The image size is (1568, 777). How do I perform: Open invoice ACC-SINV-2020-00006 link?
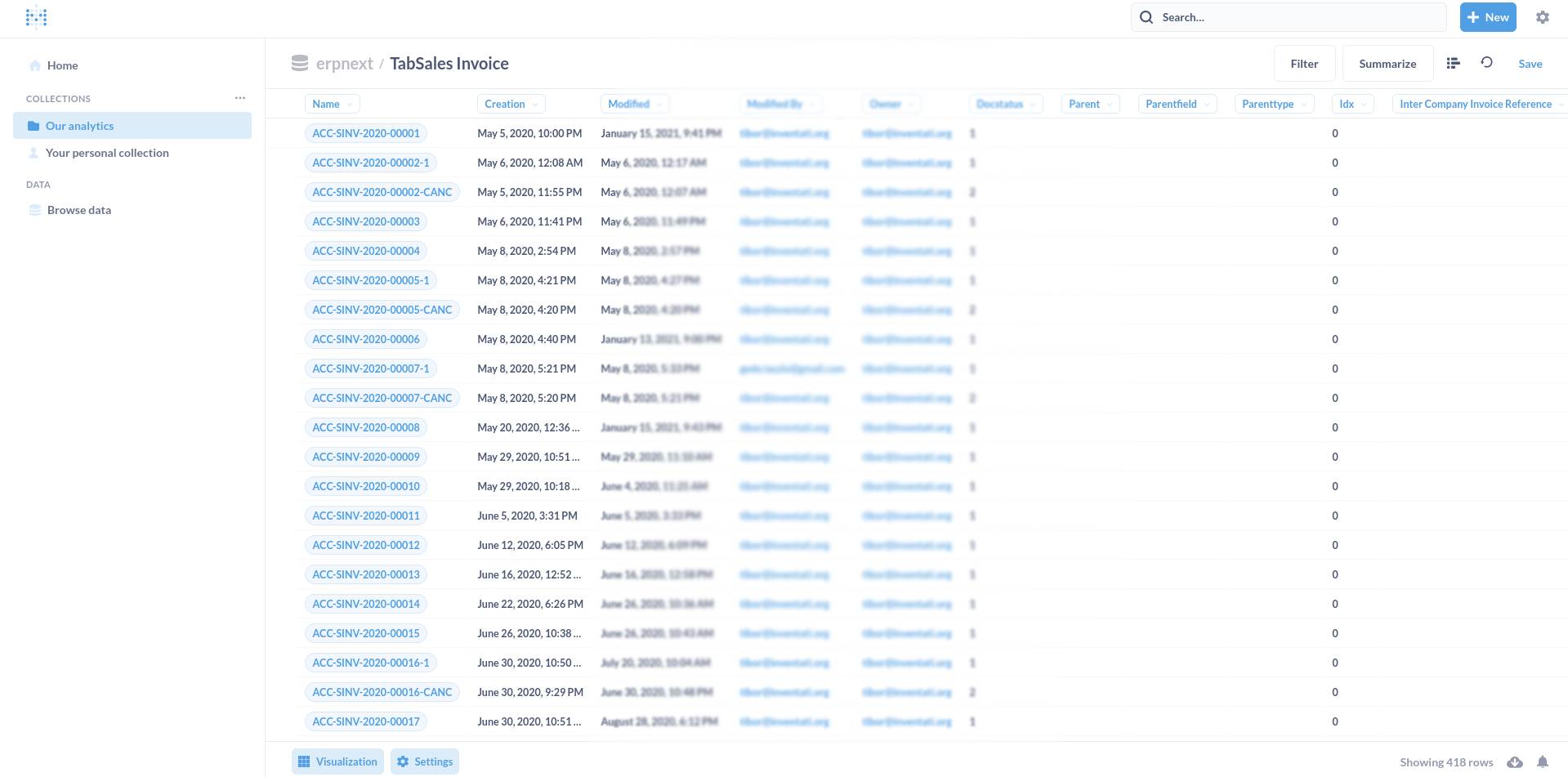pos(365,339)
